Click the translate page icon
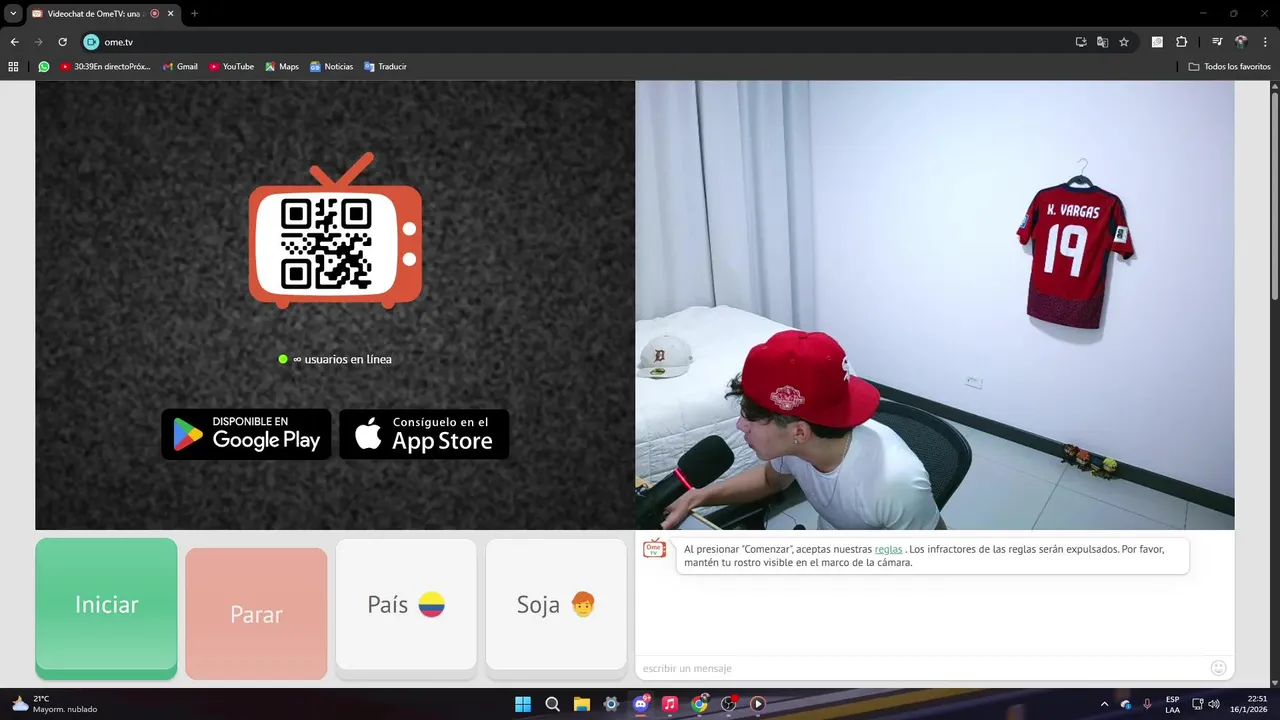Image resolution: width=1280 pixels, height=720 pixels. pos(1102,42)
